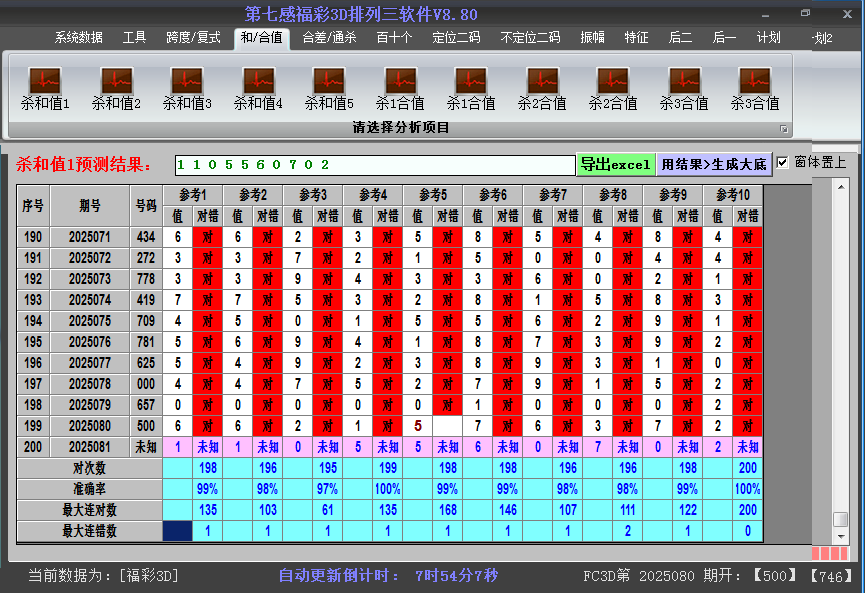Image resolution: width=865 pixels, height=593 pixels.
Task: Click the 用结果>生成大底 button
Action: click(x=714, y=164)
